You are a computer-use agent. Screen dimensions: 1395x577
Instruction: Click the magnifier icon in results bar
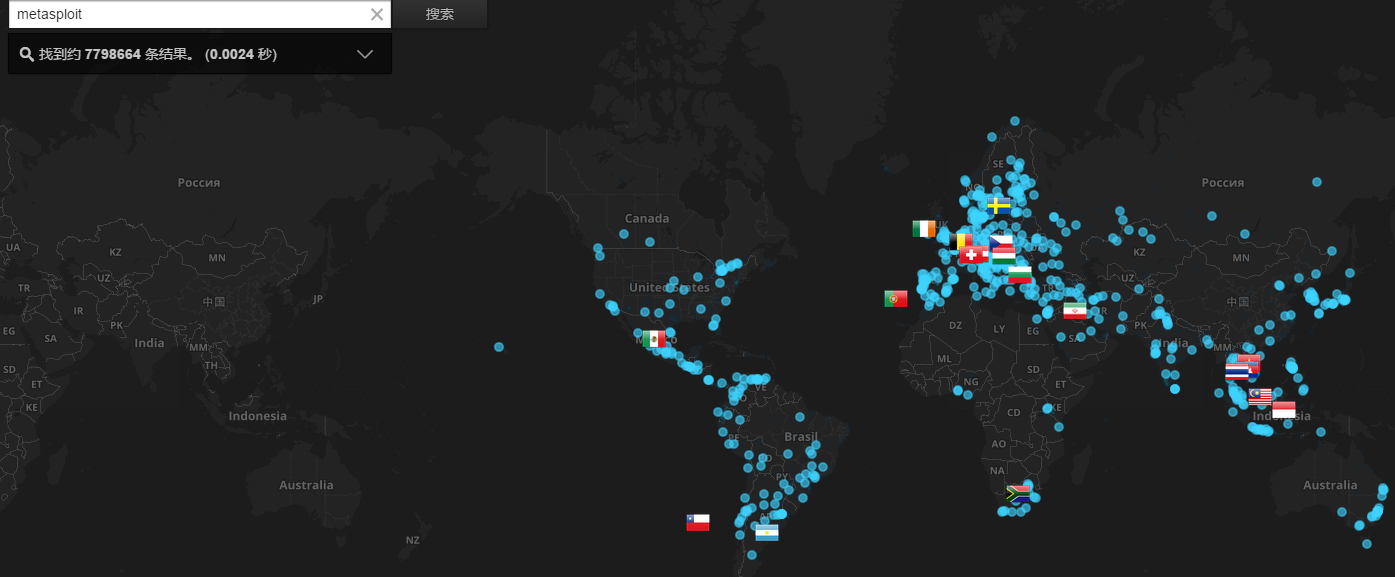(x=26, y=54)
